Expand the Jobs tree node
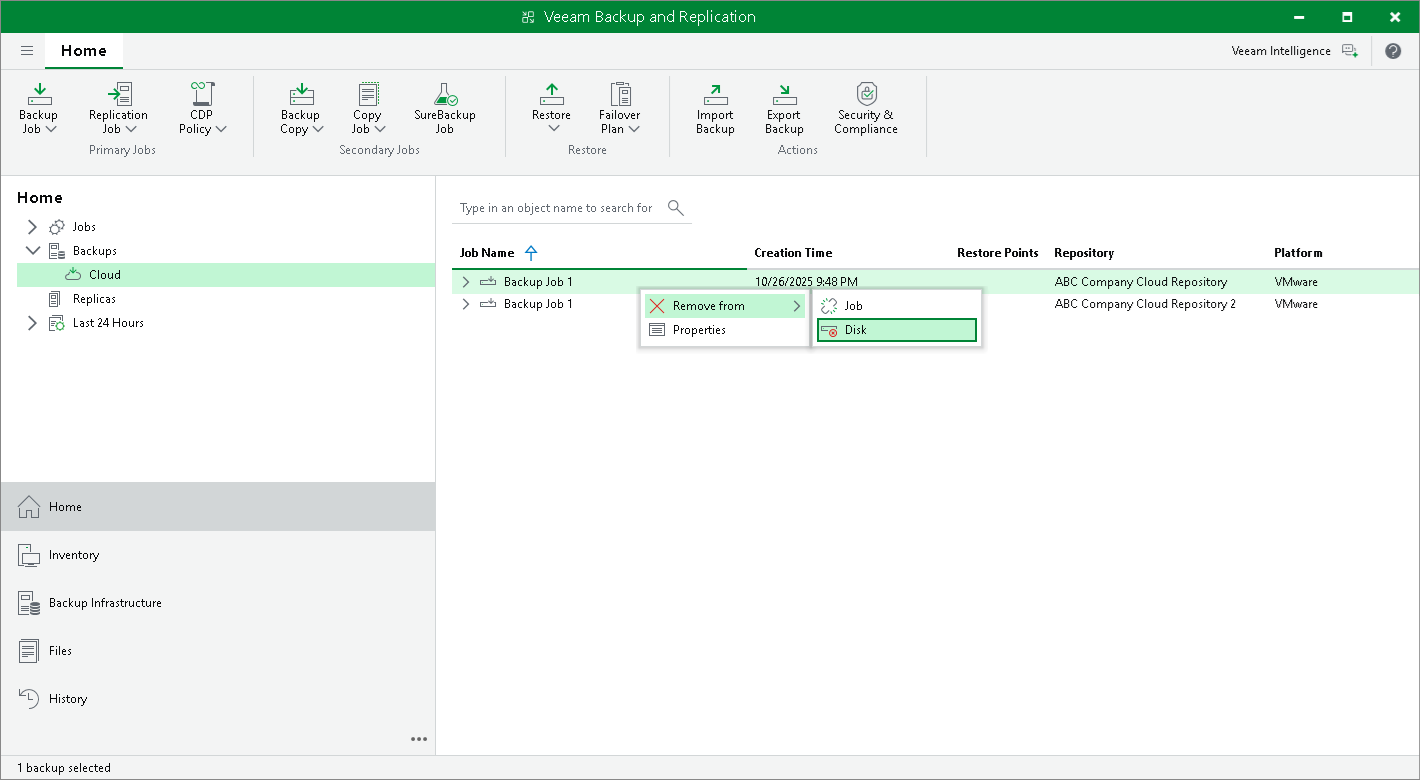Screen dimensions: 1420x780 tap(32, 227)
